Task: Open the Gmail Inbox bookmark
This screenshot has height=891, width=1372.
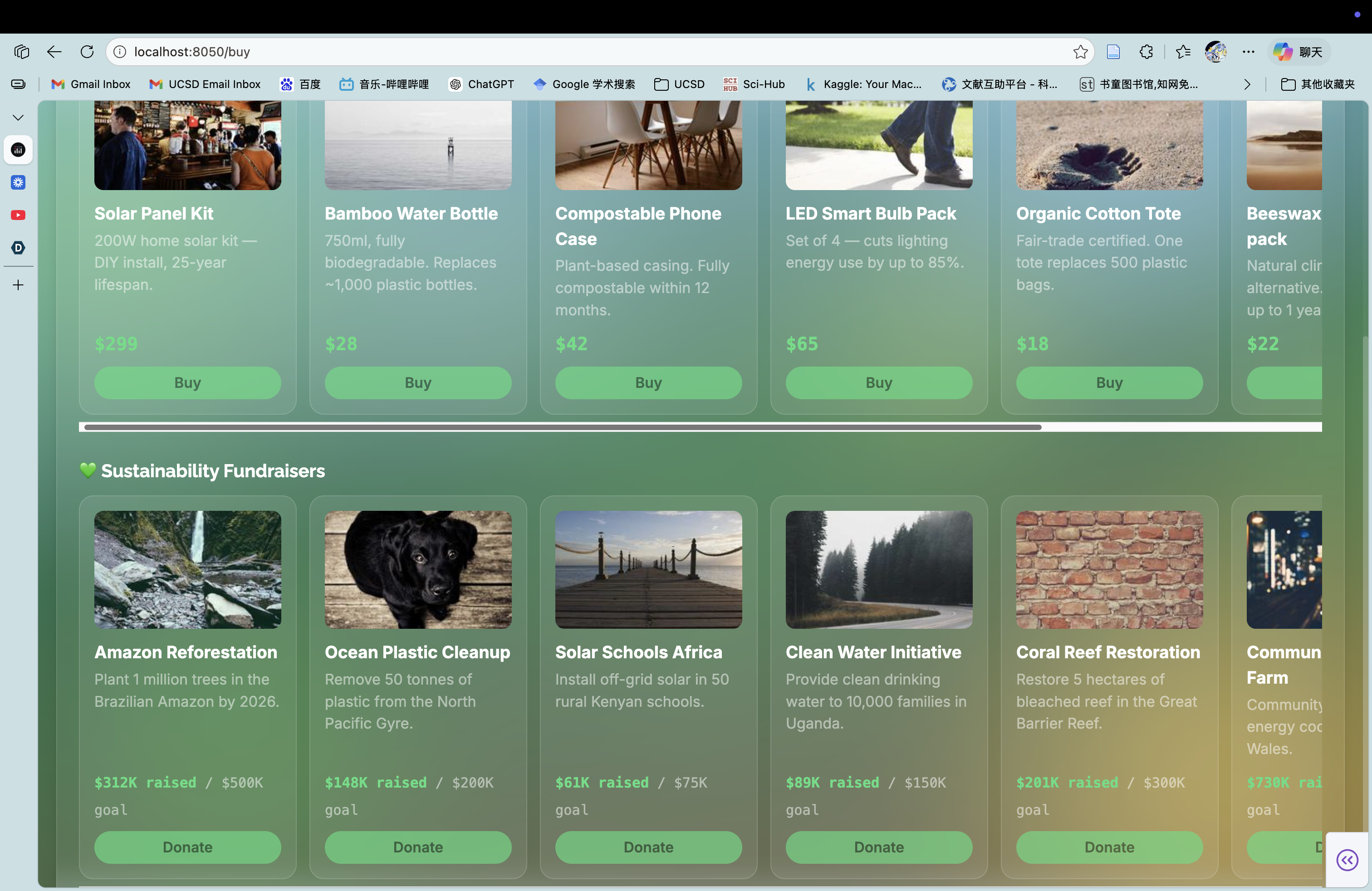Action: pos(91,84)
